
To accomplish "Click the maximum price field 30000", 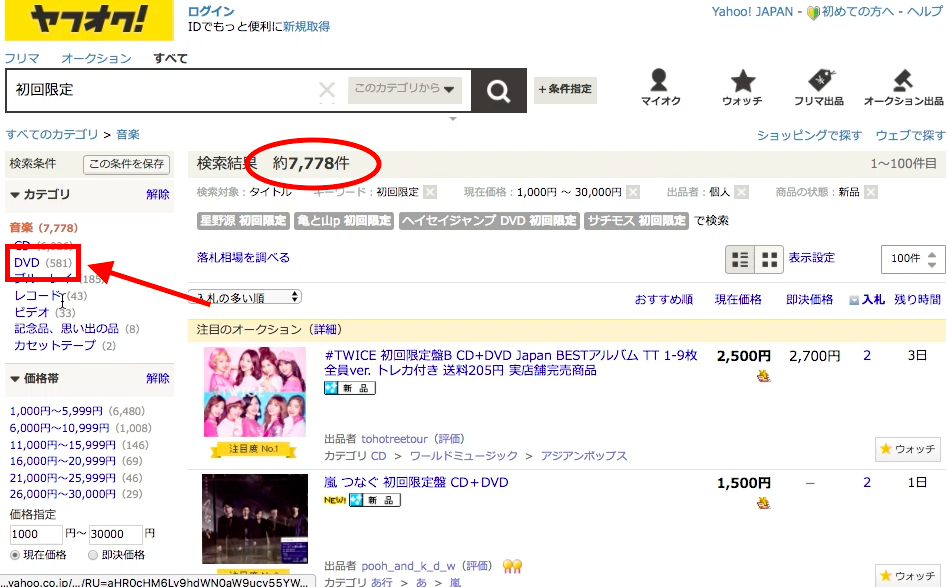I will [x=115, y=534].
